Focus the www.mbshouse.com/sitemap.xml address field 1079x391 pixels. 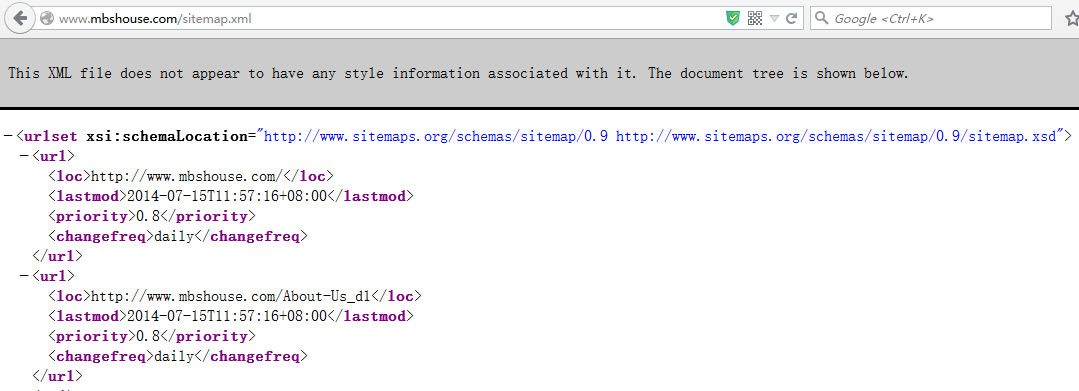(x=385, y=19)
